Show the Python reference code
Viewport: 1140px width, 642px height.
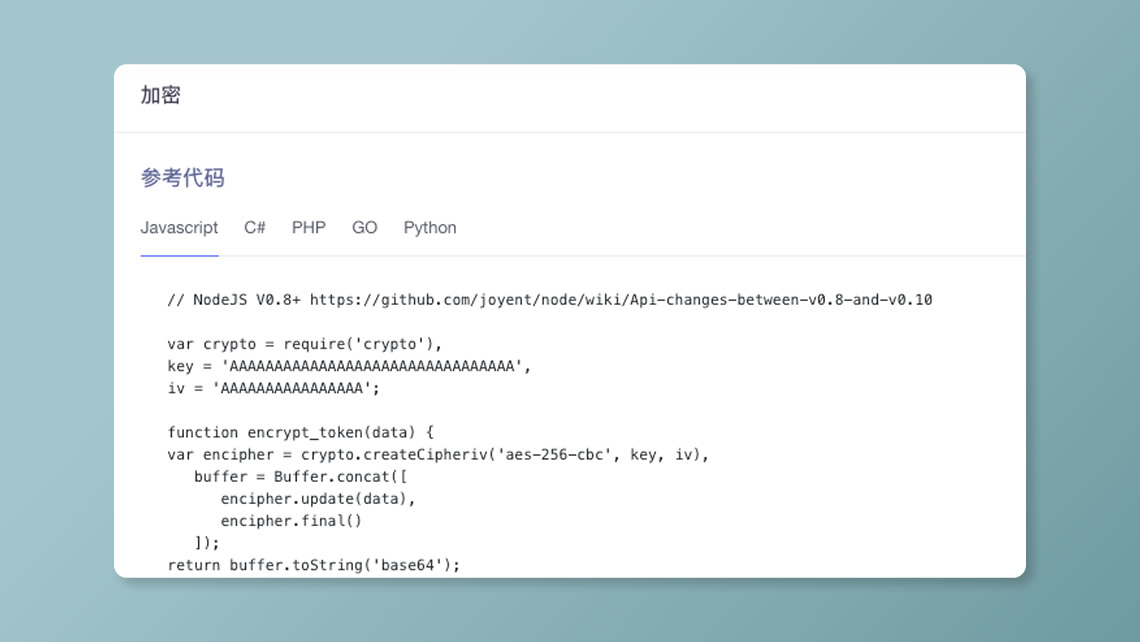430,228
